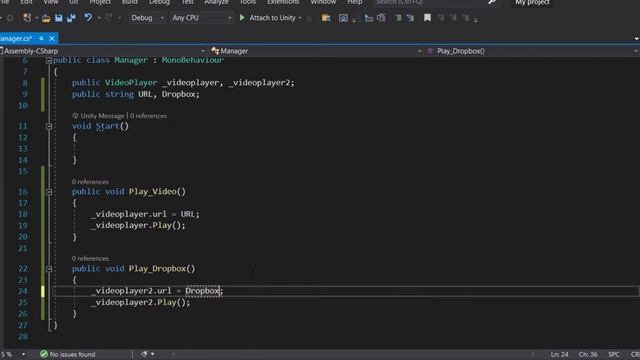Click the decrease indent icon
Screen dimensions: 640x360
point(369,18)
